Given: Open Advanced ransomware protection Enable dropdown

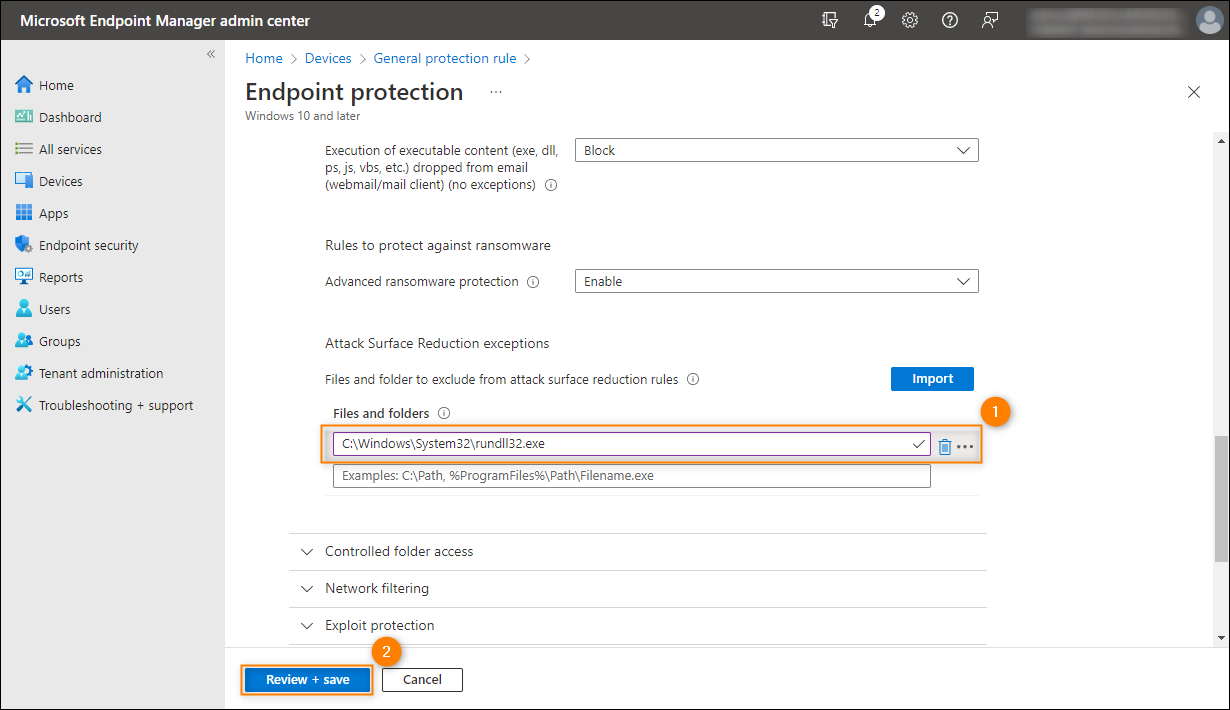Looking at the screenshot, I should [777, 281].
